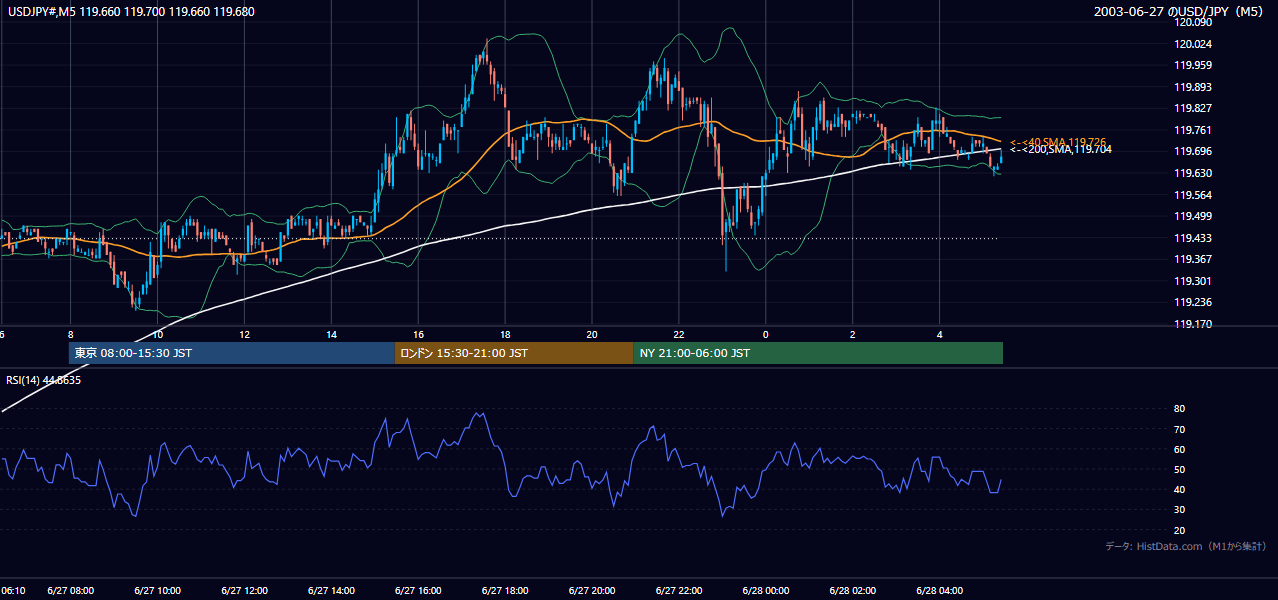Click the 119.301 price axis label

pos(1195,281)
